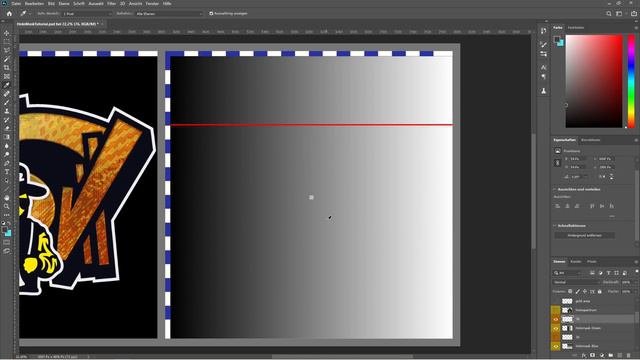The height and width of the screenshot is (360, 640).
Task: Open the workspace switcher icon
Action: coord(619,13)
